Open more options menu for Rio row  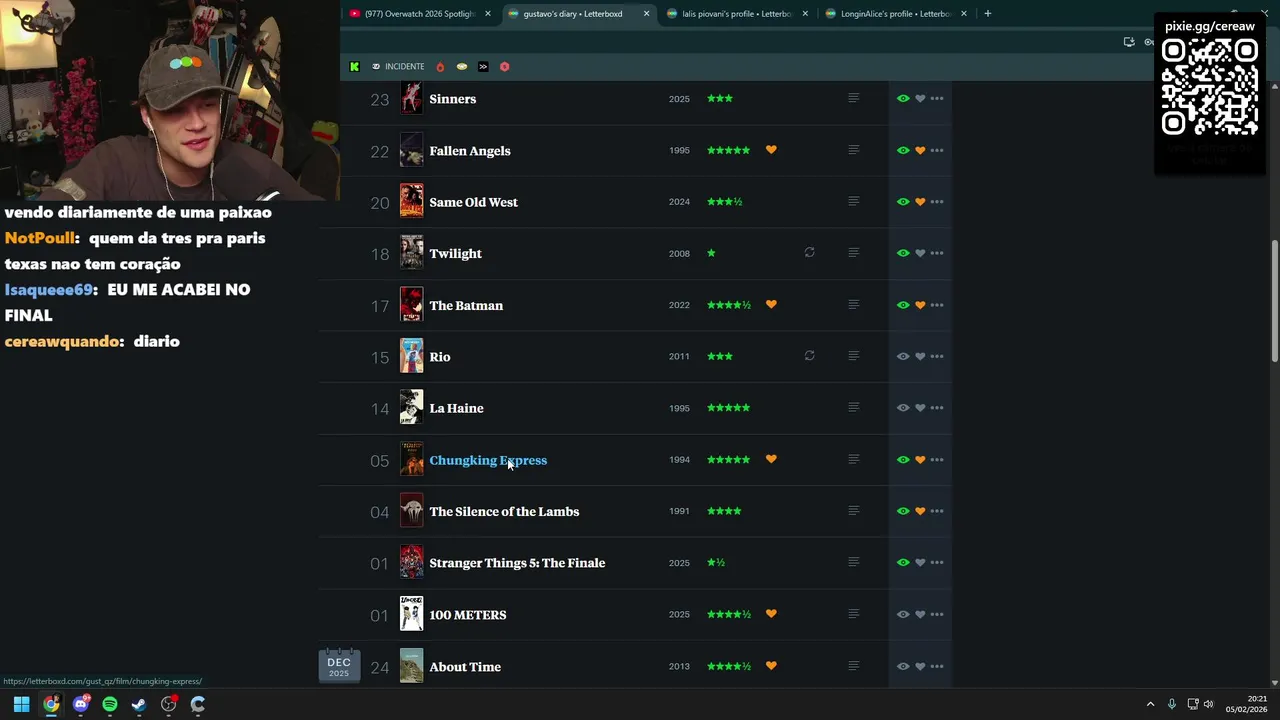937,356
